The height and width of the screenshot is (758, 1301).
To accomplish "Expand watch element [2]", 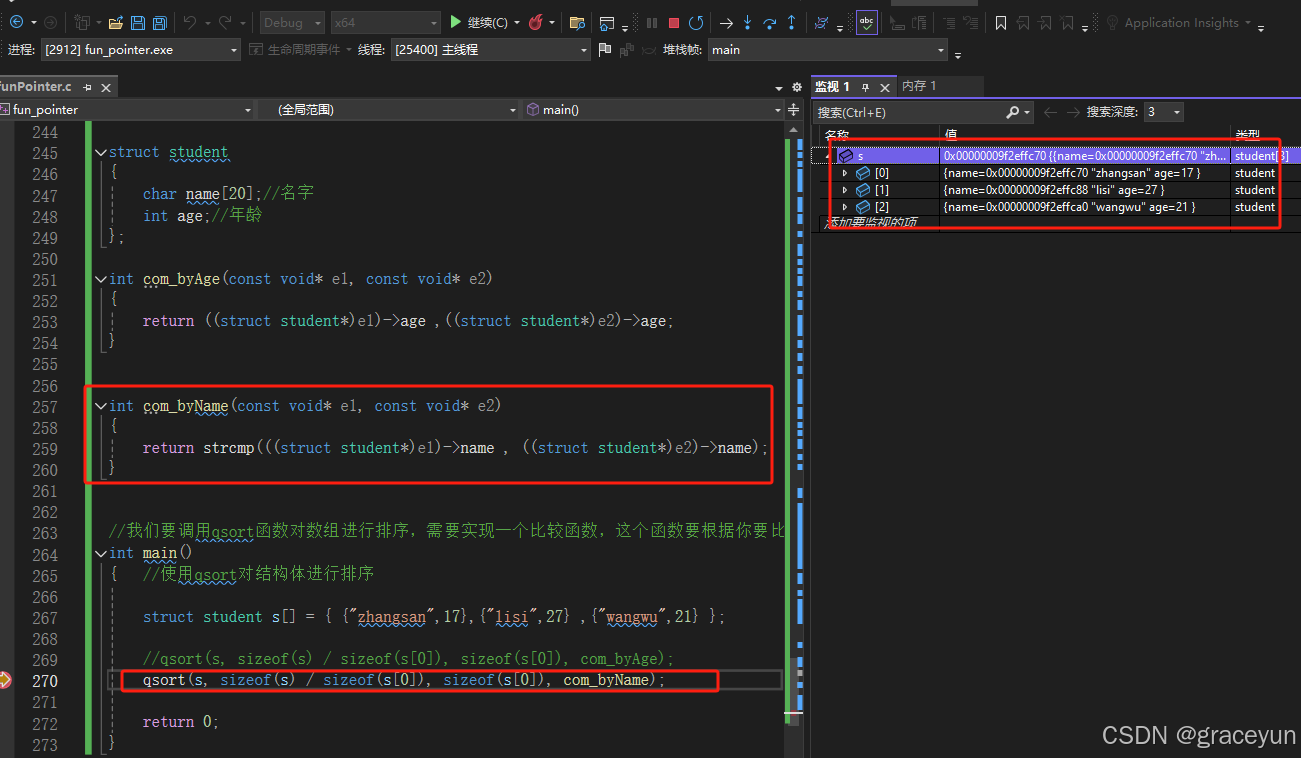I will [845, 207].
